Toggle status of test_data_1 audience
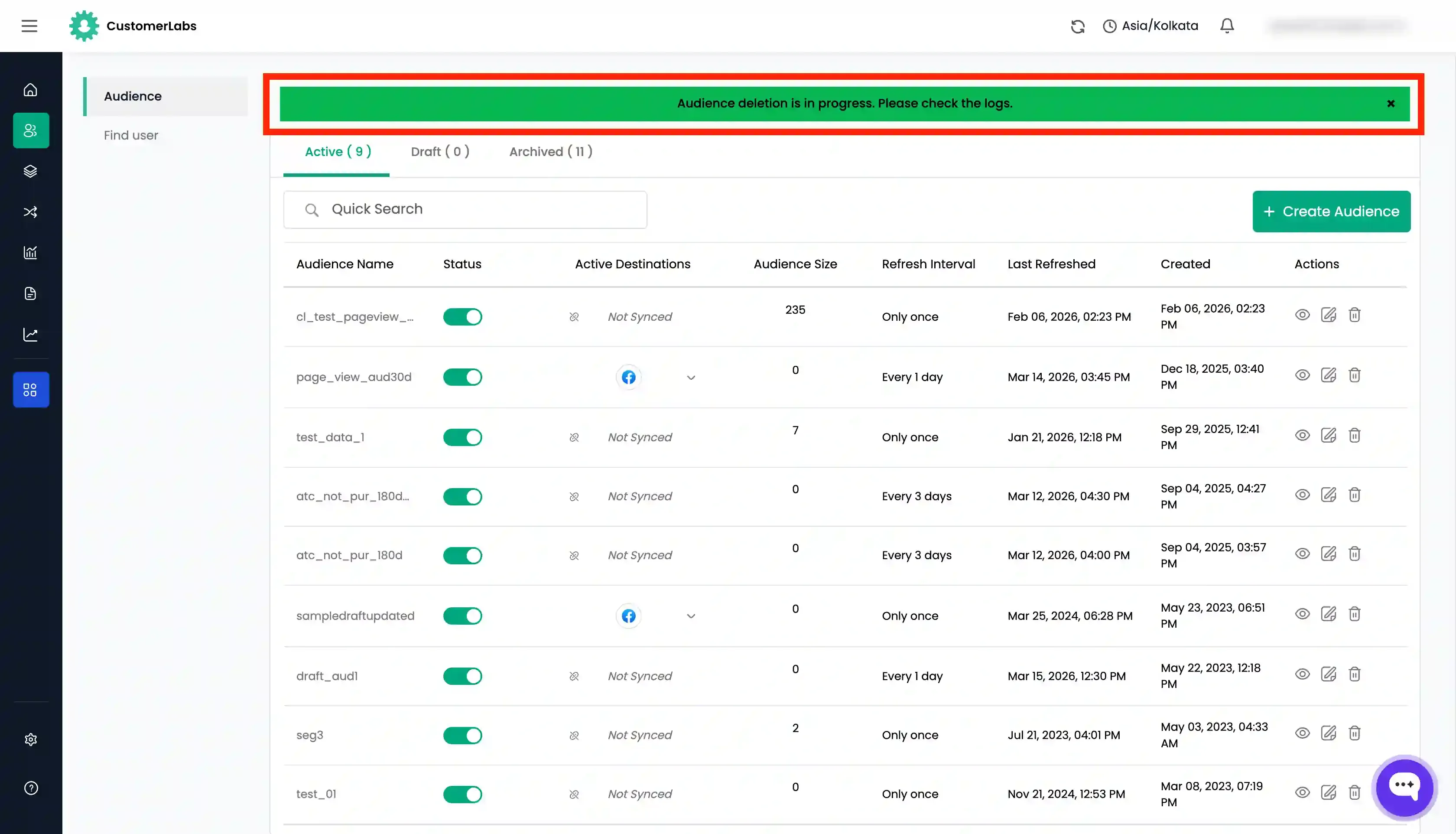The width and height of the screenshot is (1456, 834). (x=463, y=437)
